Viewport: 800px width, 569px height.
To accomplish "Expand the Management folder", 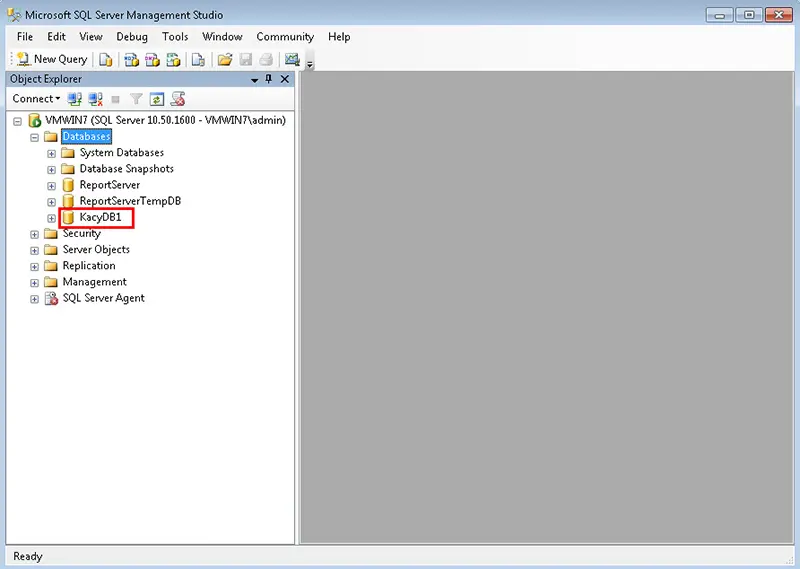I will [34, 283].
